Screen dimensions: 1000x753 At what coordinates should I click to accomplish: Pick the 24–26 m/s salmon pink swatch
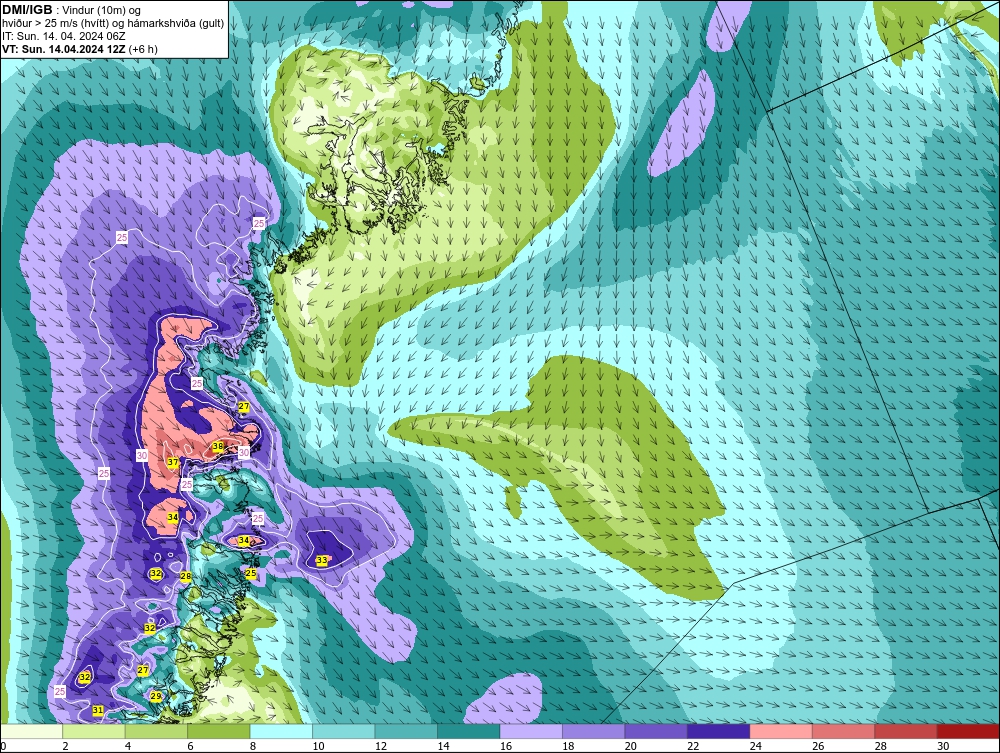point(781,731)
